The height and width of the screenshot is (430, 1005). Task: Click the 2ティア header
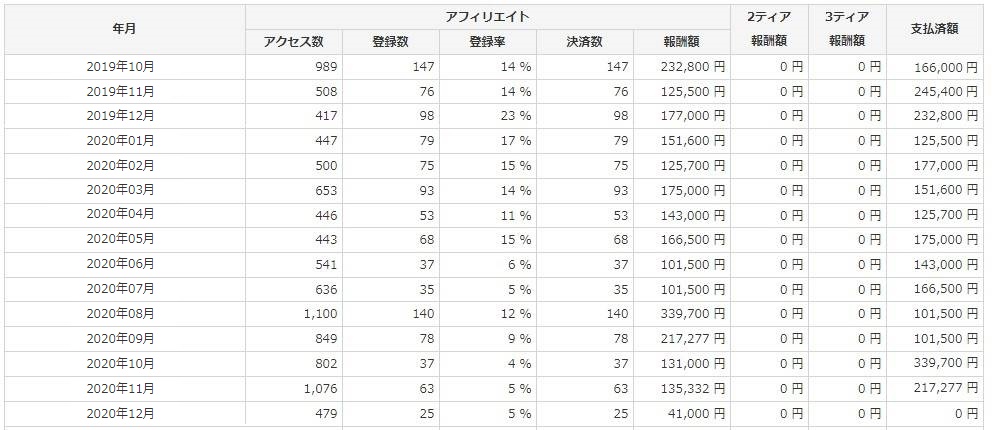[x=769, y=17]
